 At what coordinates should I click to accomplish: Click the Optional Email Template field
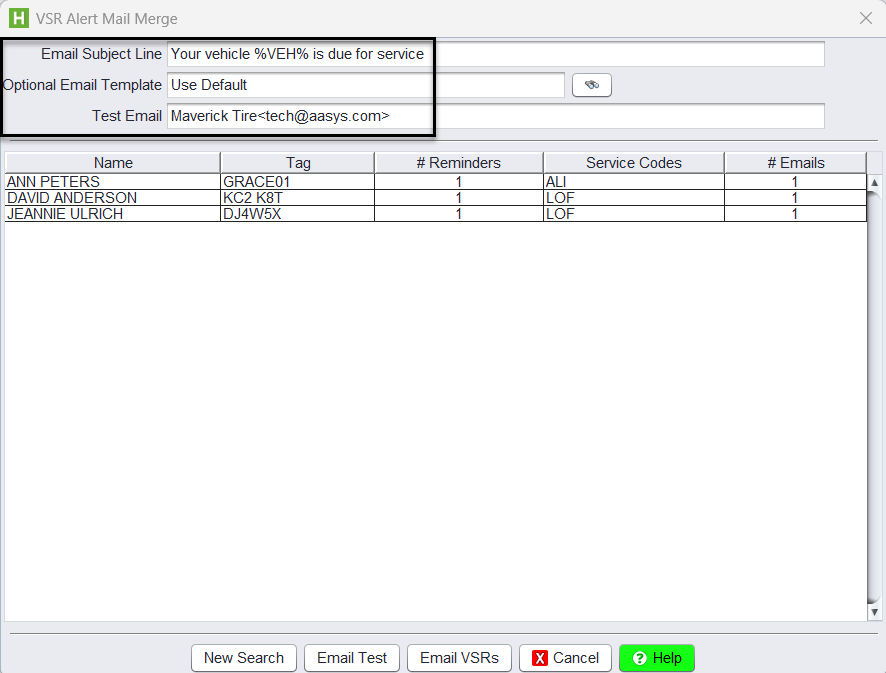(365, 86)
